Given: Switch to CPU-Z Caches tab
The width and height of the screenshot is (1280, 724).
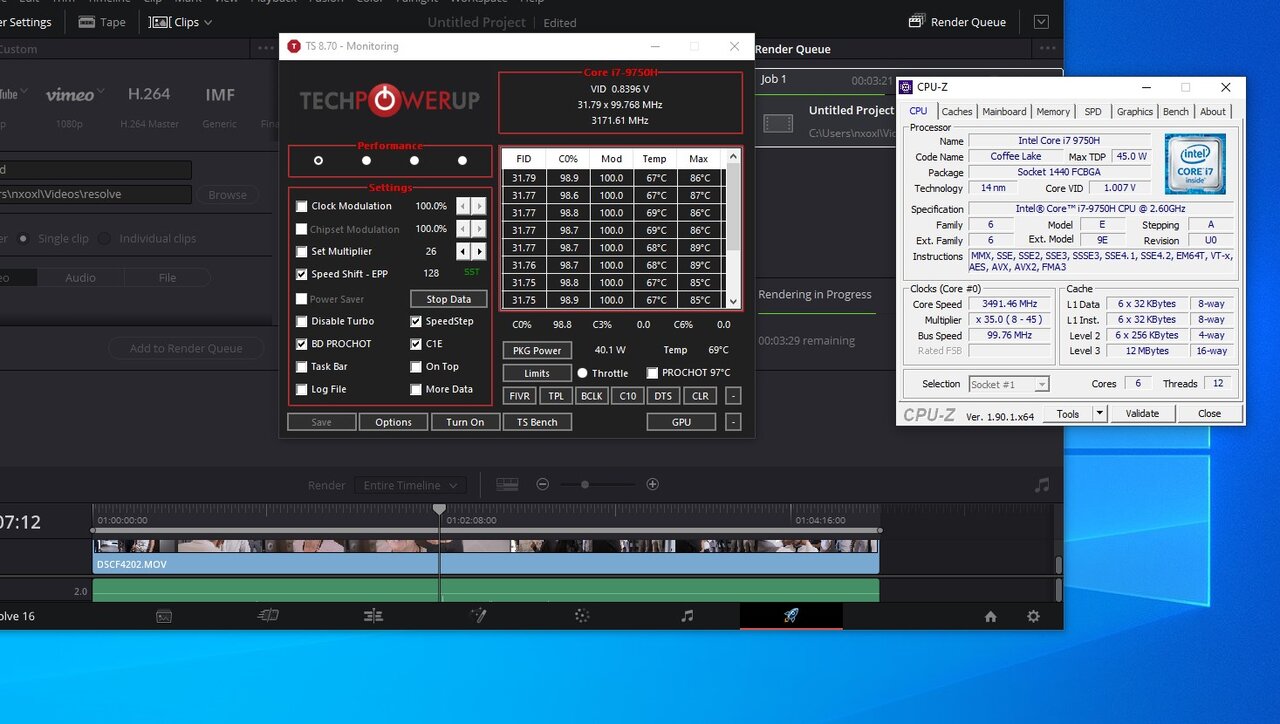Looking at the screenshot, I should click(957, 112).
